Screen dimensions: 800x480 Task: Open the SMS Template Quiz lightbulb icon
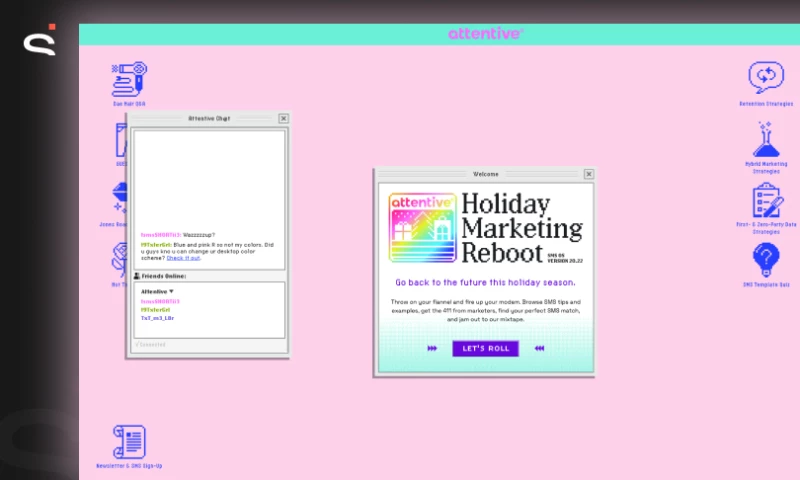pyautogui.click(x=766, y=260)
